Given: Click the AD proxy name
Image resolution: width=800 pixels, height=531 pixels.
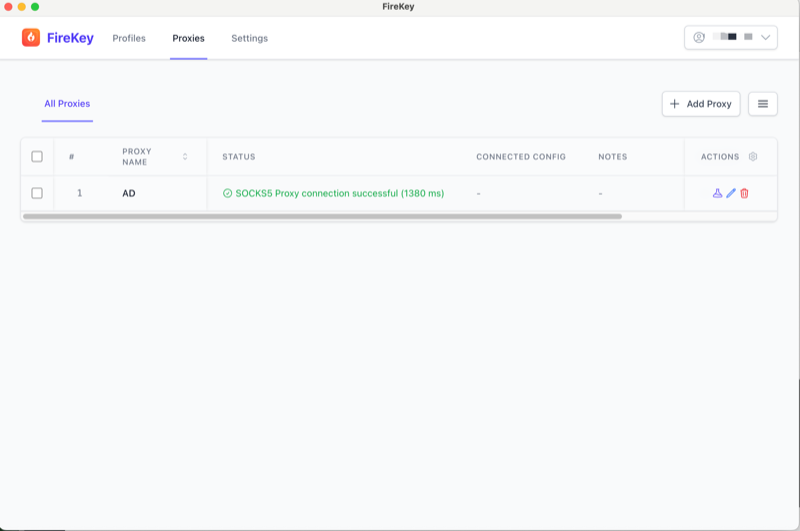Looking at the screenshot, I should tap(129, 193).
